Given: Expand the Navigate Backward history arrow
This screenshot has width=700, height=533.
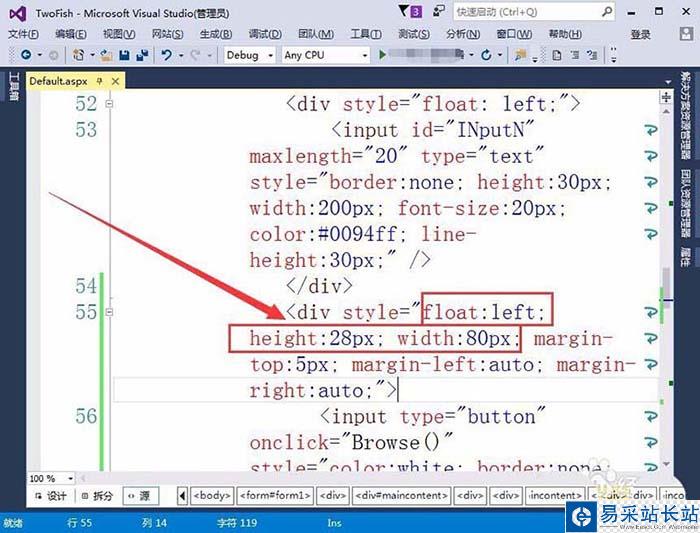Looking at the screenshot, I should (x=39, y=55).
